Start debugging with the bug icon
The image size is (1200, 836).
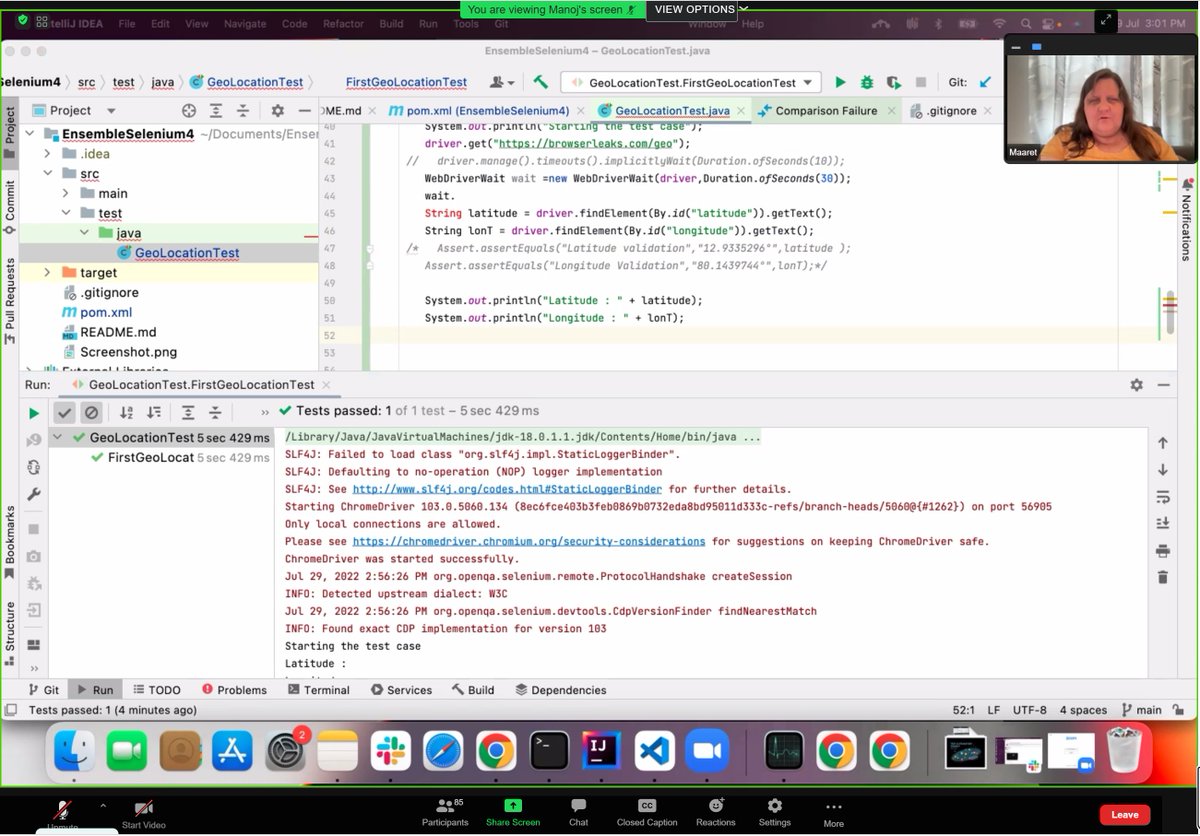867,83
